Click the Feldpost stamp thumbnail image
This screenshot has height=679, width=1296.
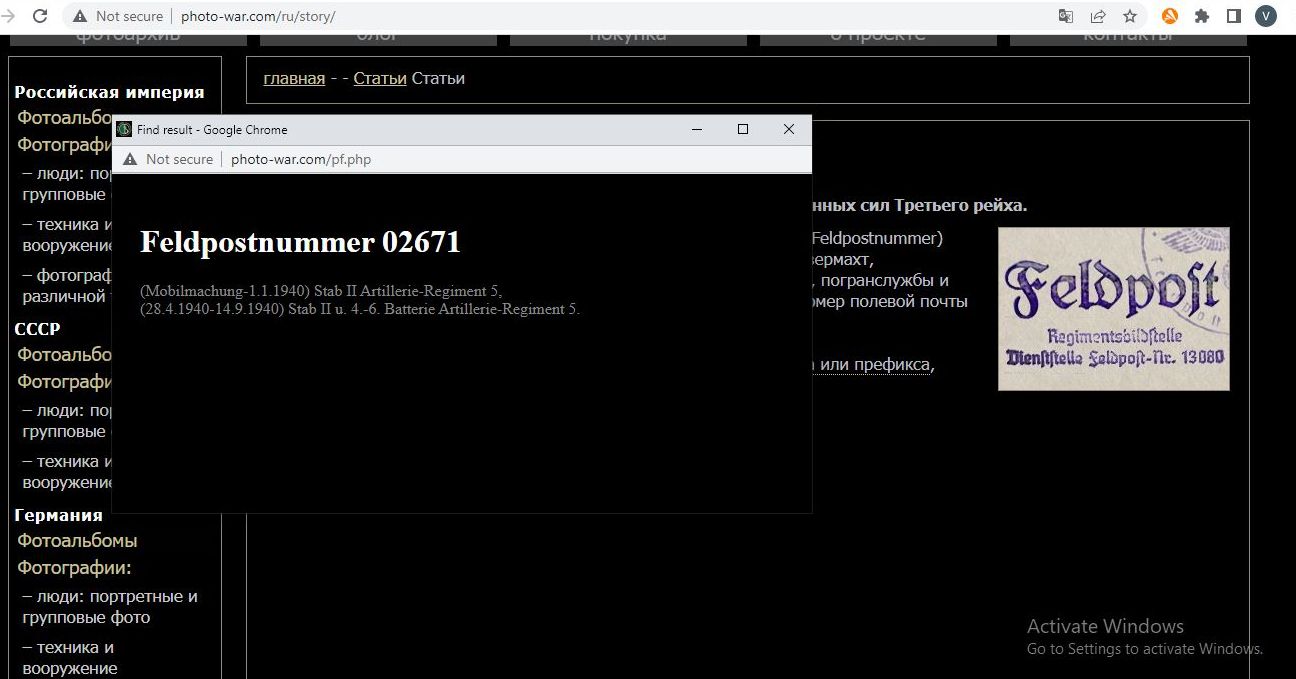[x=1113, y=308]
